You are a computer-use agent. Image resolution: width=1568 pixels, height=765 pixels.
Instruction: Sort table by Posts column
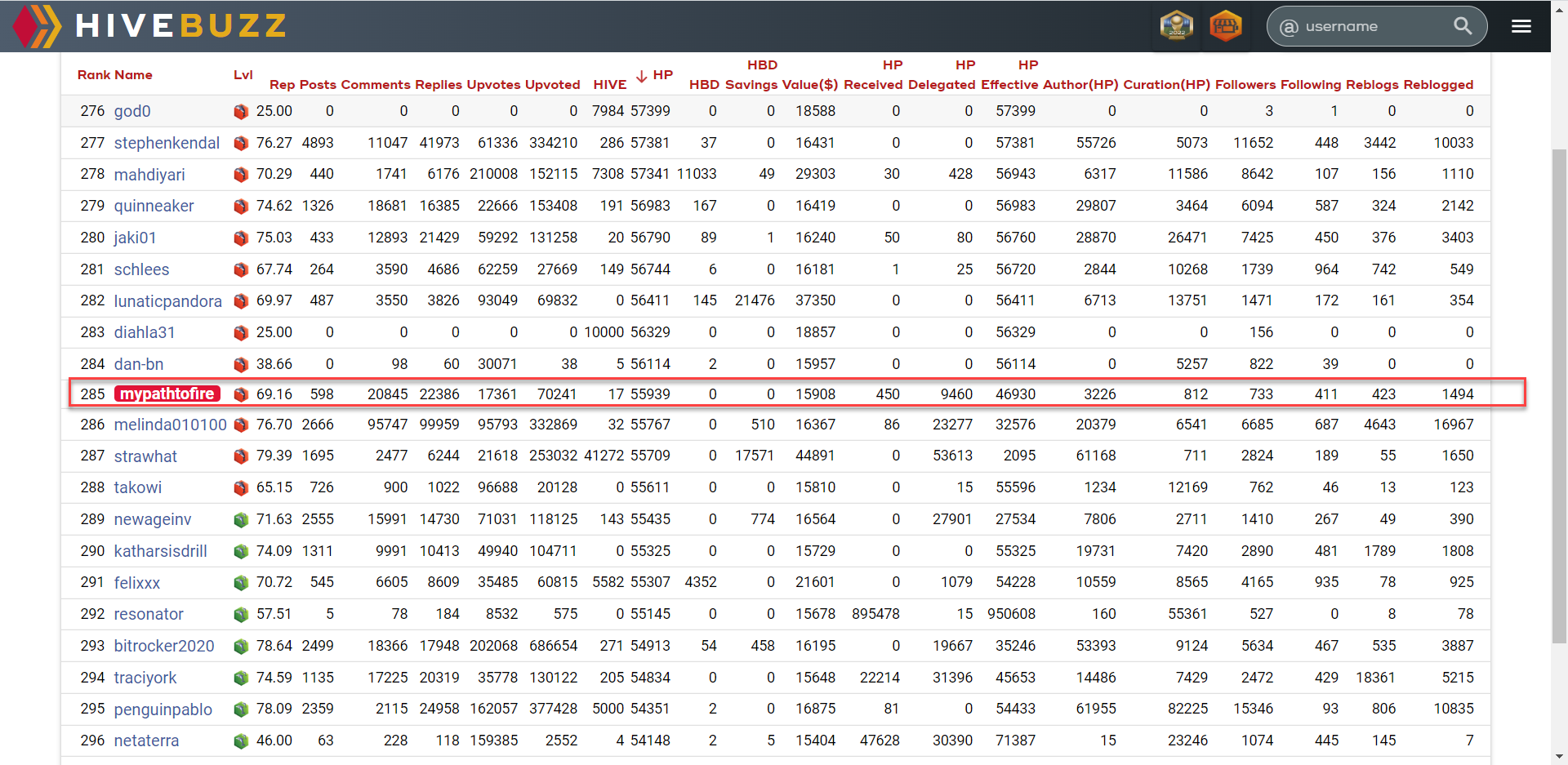point(318,85)
